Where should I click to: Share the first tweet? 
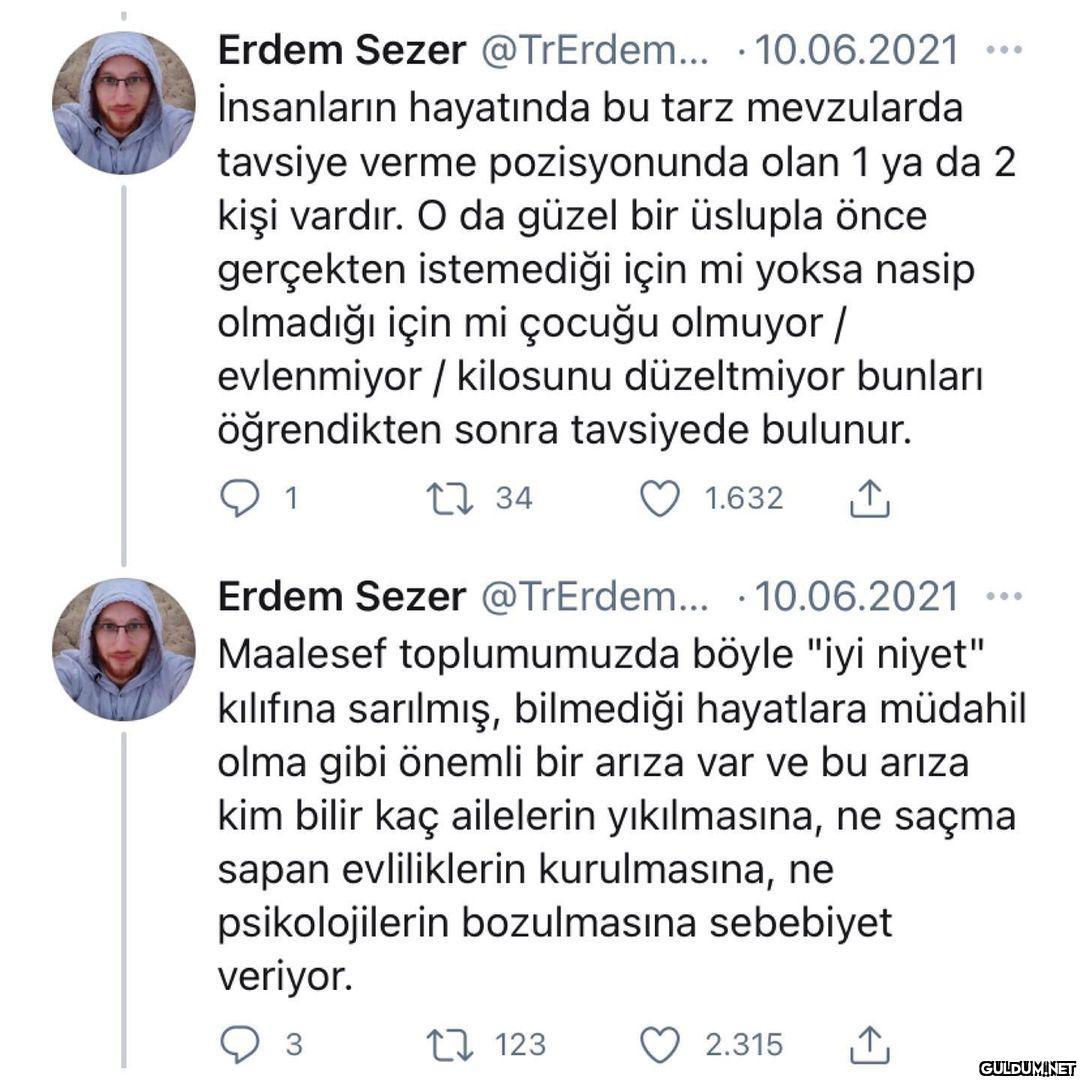pos(869,498)
